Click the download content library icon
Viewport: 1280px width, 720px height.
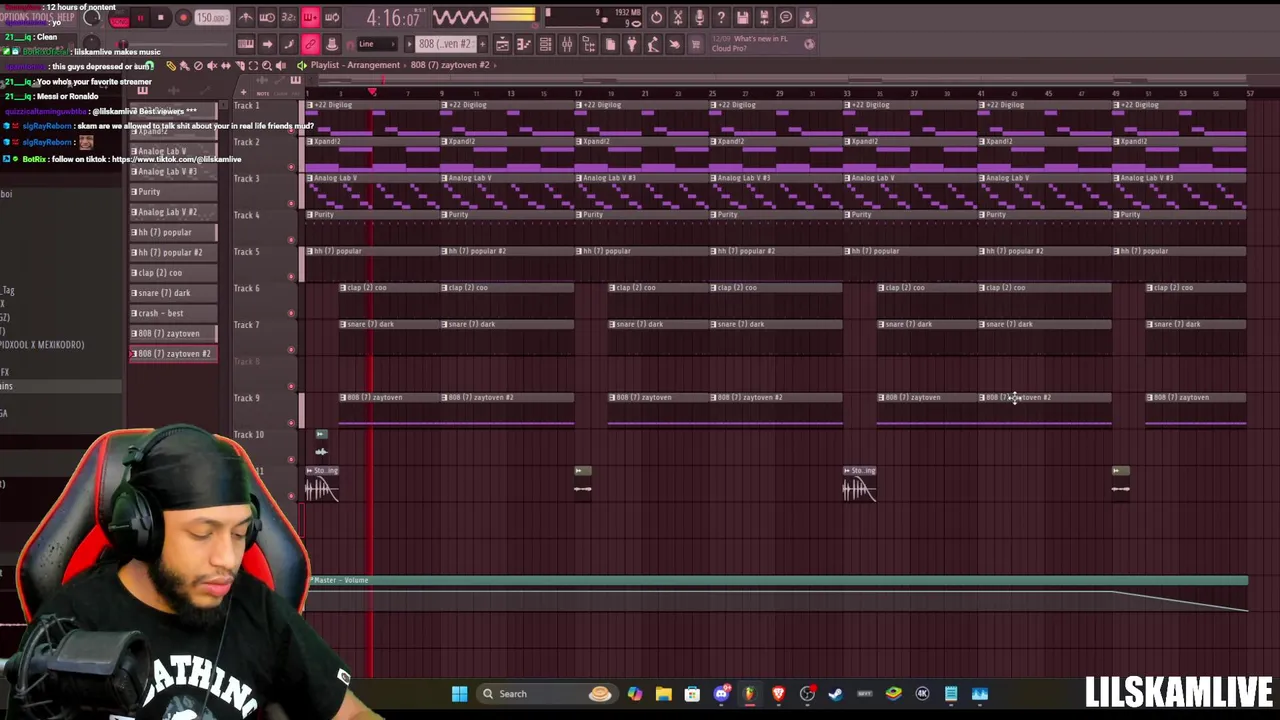coord(807,18)
